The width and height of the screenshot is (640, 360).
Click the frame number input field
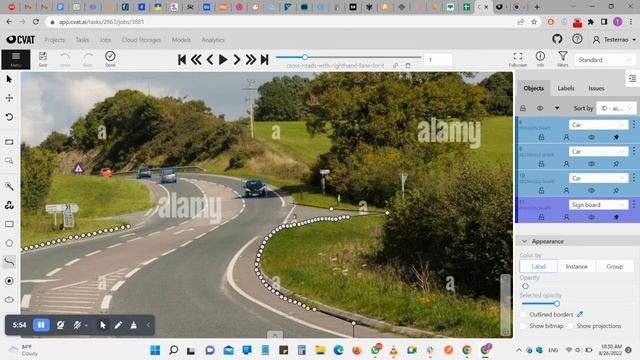[x=438, y=60]
